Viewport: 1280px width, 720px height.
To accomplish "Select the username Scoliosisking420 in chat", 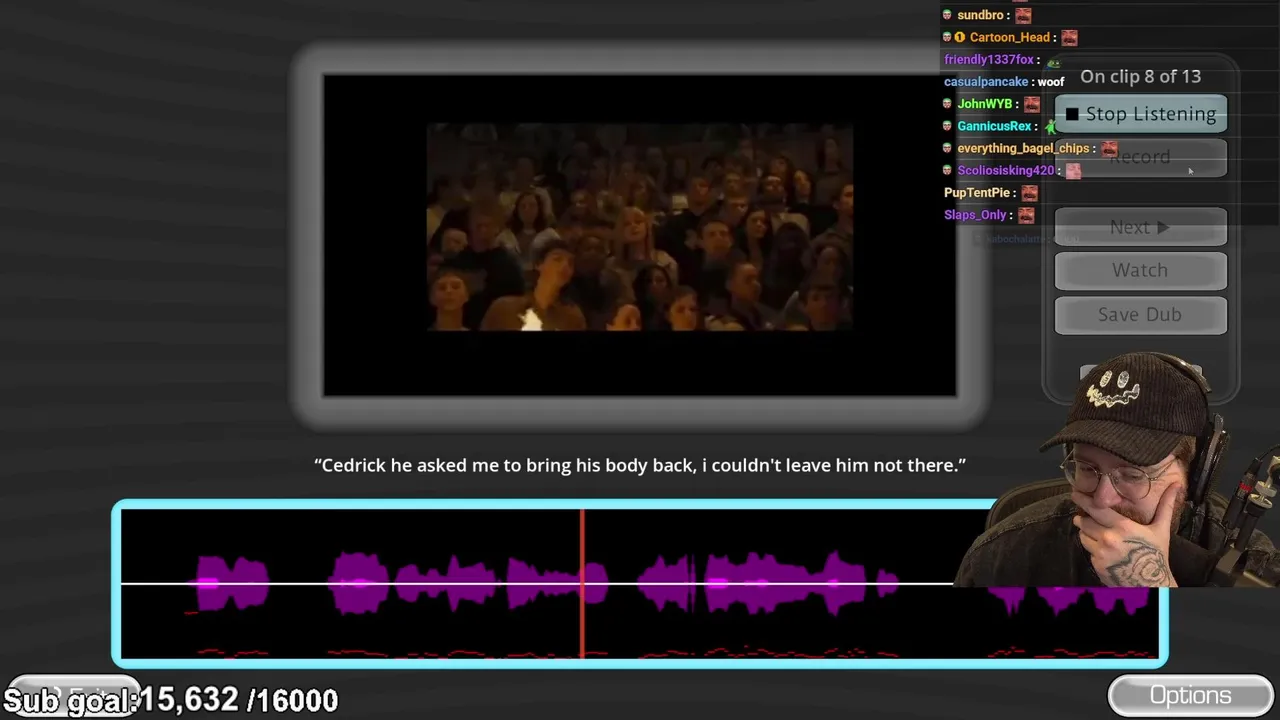I will click(1006, 170).
